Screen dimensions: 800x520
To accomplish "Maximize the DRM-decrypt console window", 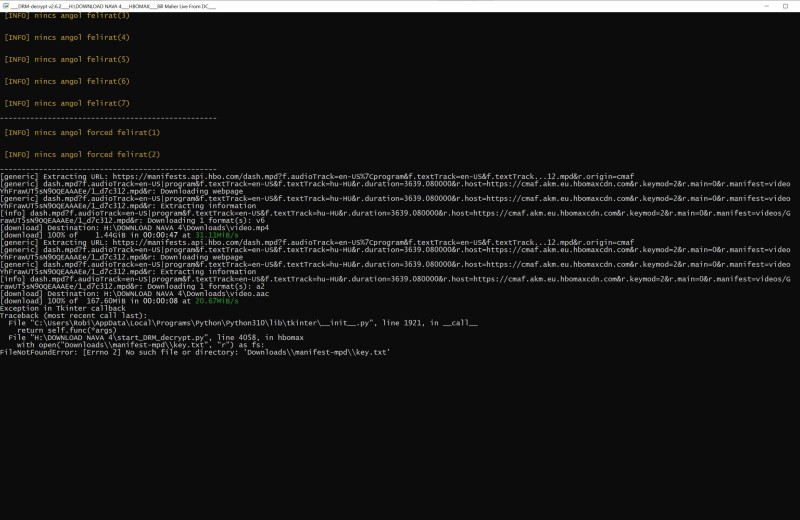I will (785, 6).
